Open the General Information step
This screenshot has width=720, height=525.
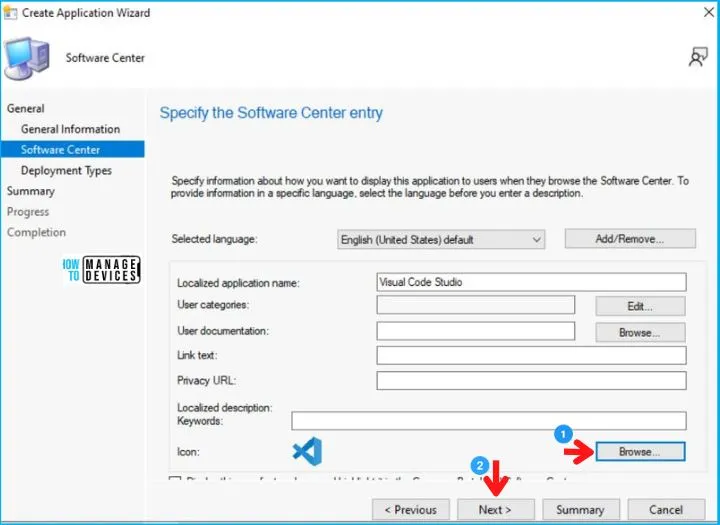point(70,129)
